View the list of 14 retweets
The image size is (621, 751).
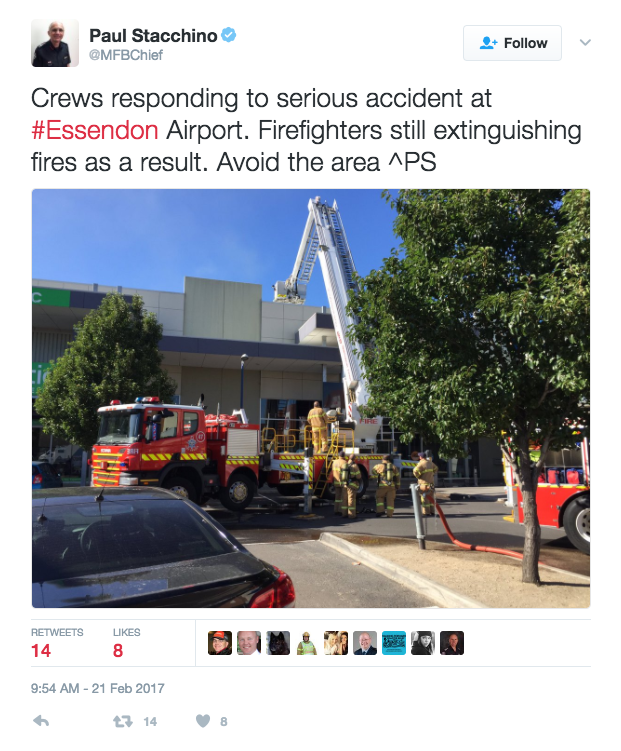tap(57, 643)
